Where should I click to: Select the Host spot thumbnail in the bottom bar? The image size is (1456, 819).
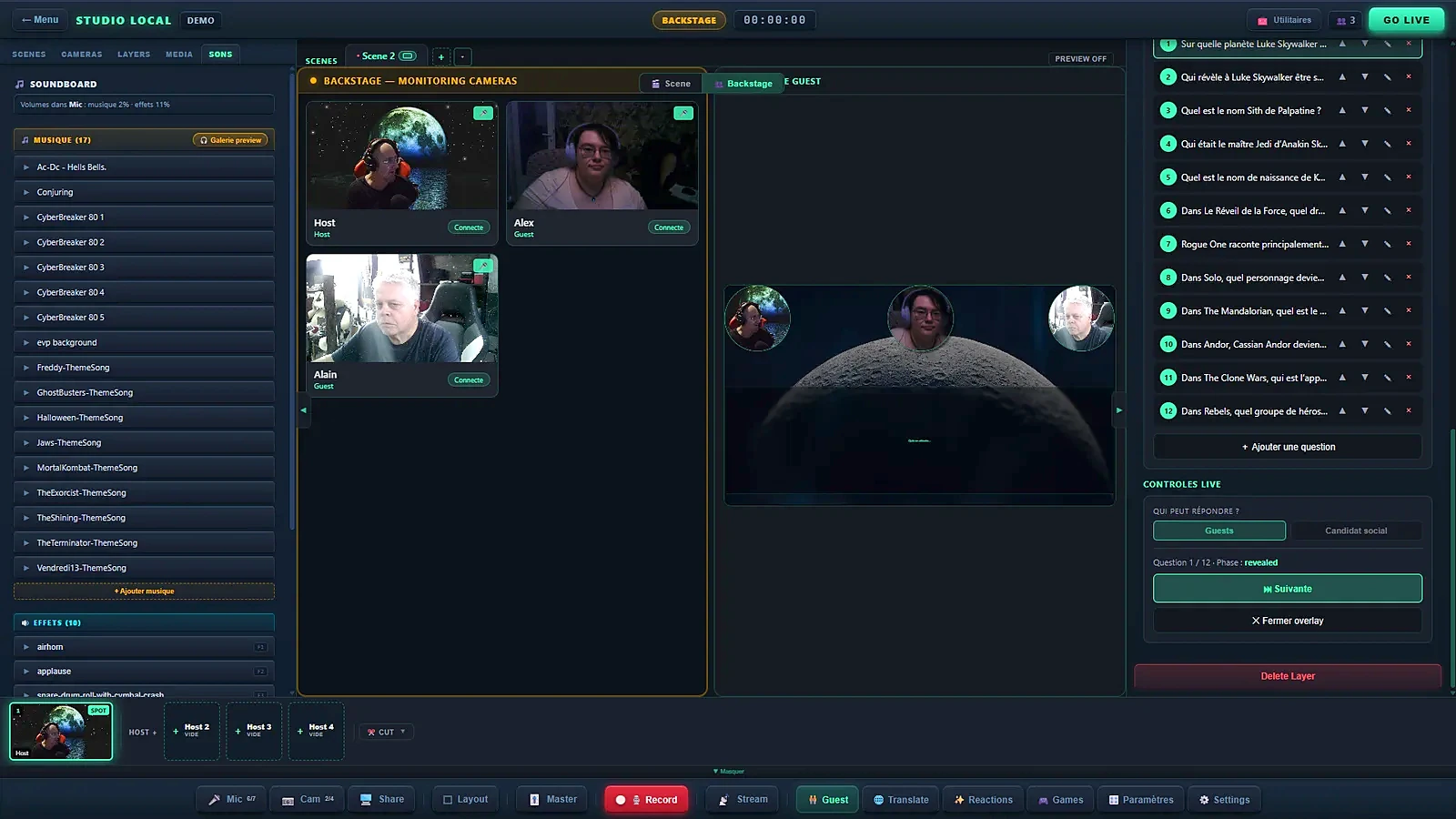[x=61, y=731]
